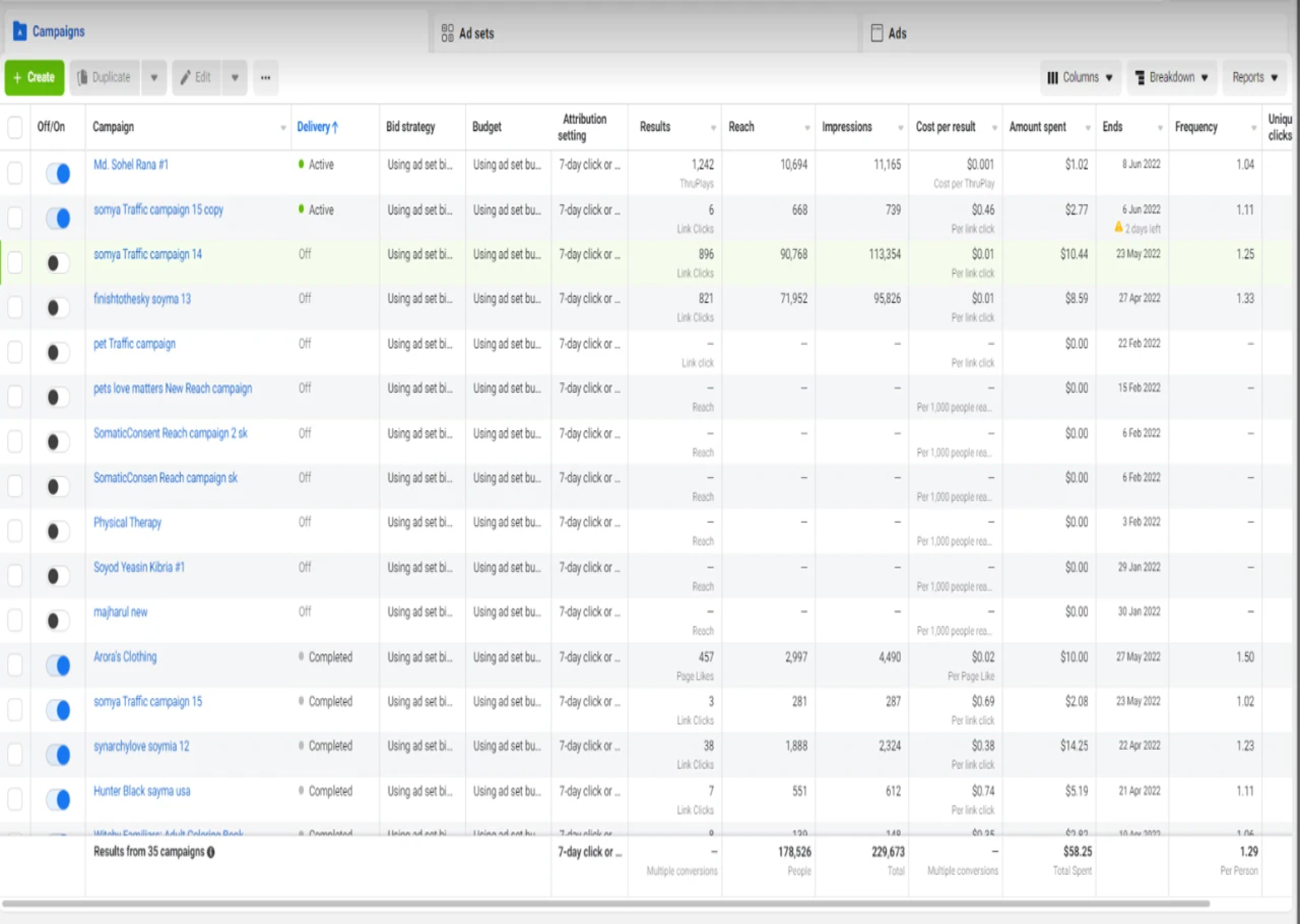Tick the select-all checkbox in header
1300x924 pixels.
(x=15, y=127)
